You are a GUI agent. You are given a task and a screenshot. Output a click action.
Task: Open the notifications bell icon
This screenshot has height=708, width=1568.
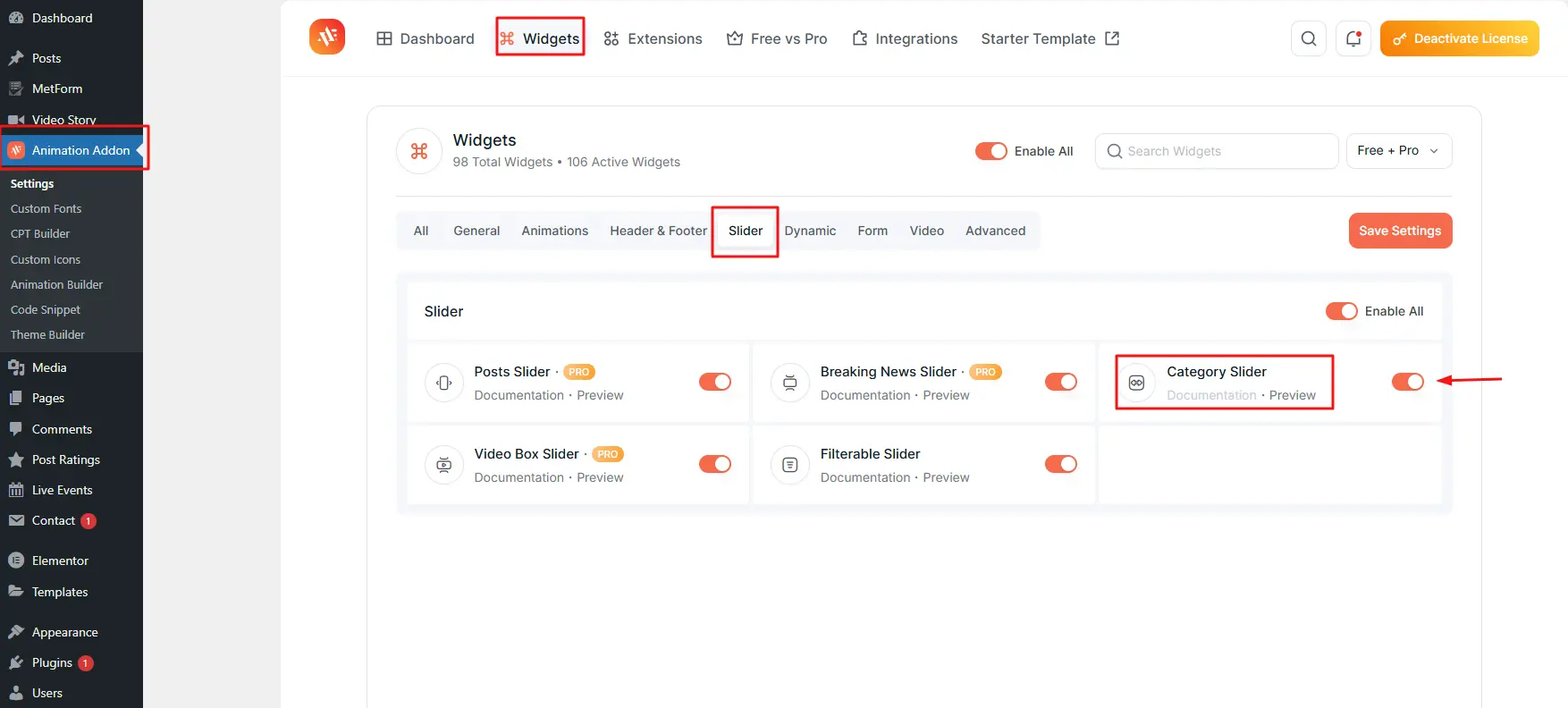(1353, 38)
